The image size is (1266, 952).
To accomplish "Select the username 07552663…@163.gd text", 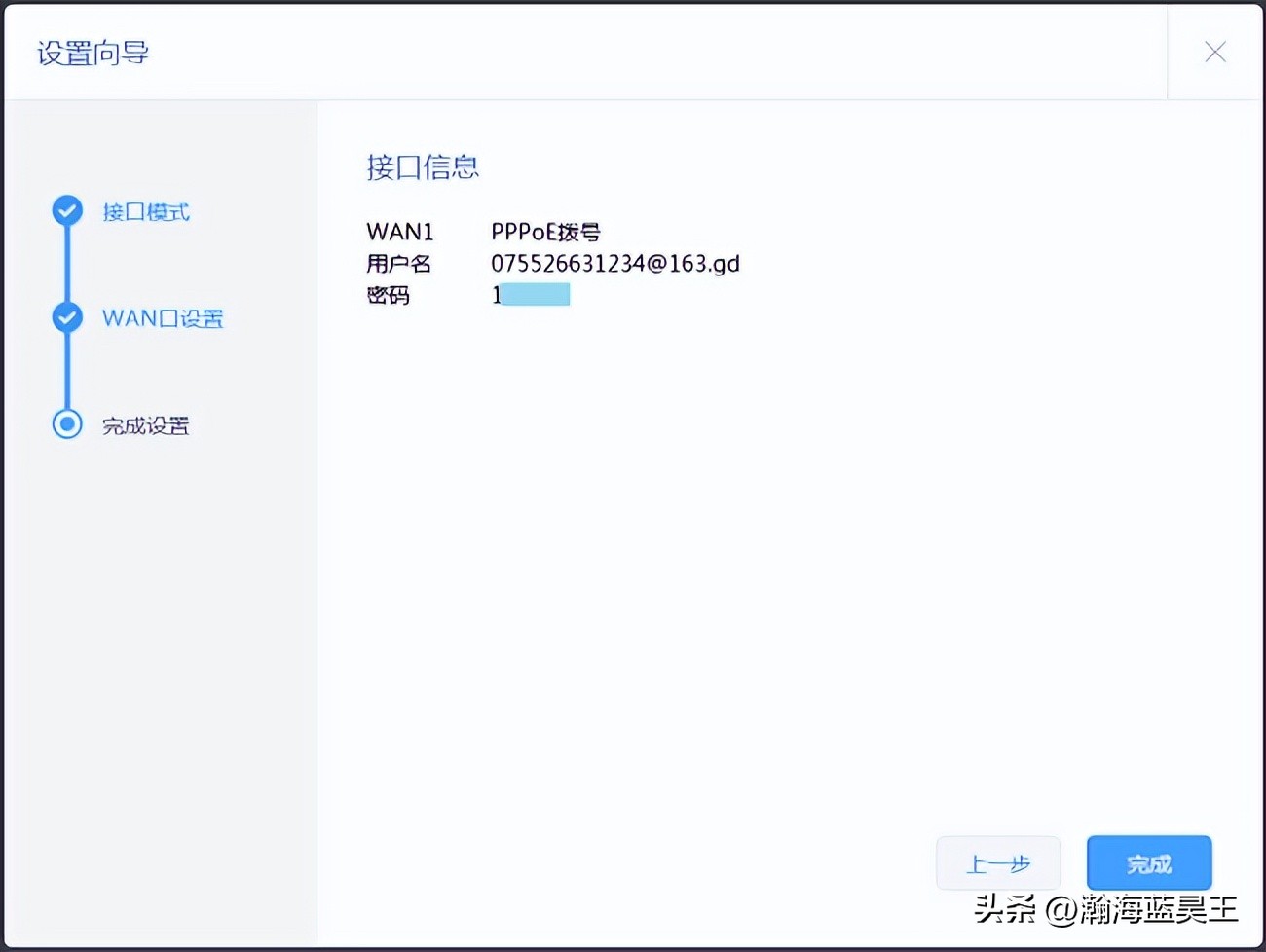I will [x=615, y=263].
